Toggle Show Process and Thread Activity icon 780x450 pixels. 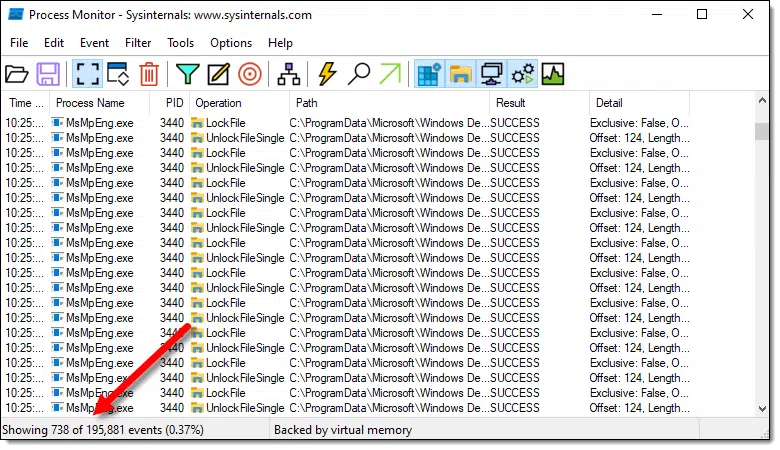point(522,75)
